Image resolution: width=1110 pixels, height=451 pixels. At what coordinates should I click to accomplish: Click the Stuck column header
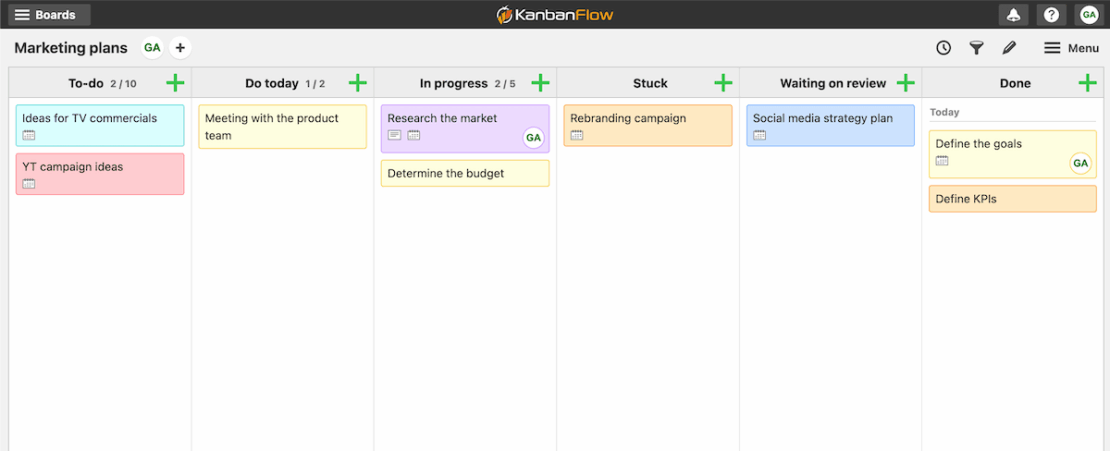click(x=648, y=83)
